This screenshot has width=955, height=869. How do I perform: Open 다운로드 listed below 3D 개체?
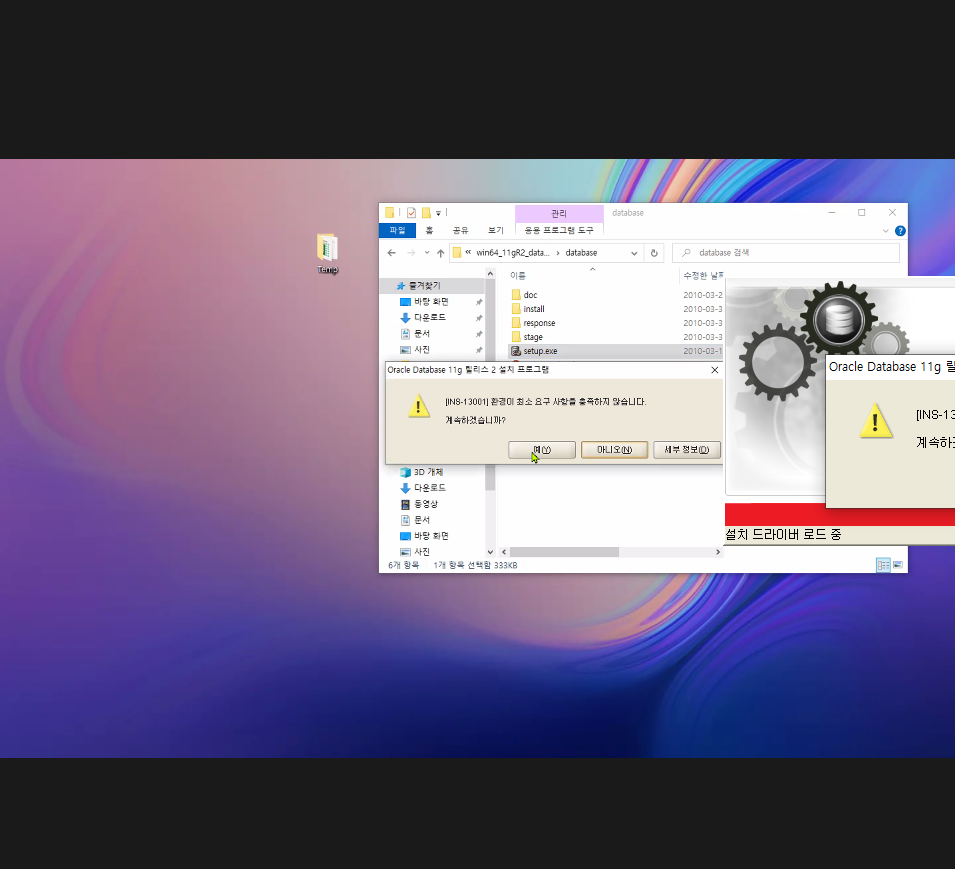pos(430,488)
